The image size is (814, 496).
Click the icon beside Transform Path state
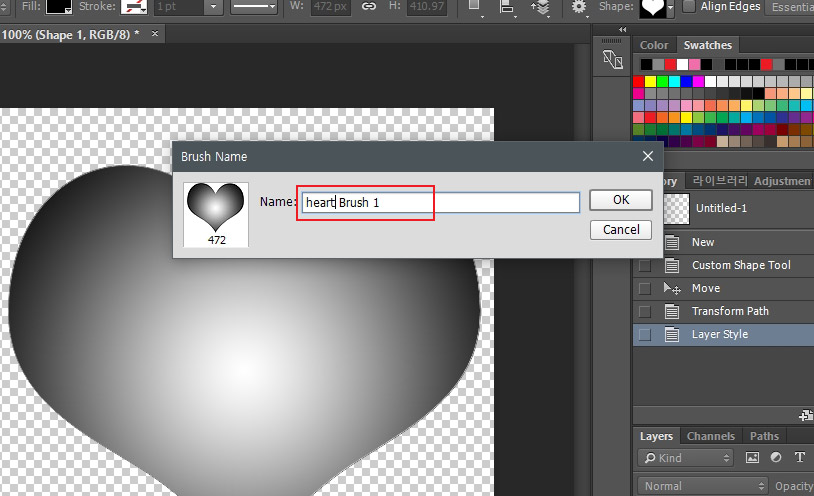click(672, 311)
